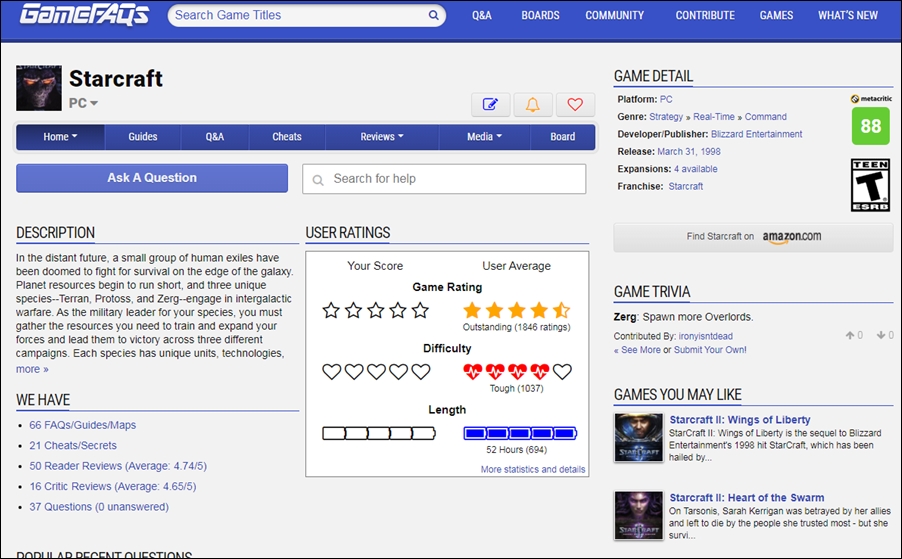Viewport: 902px width, 559px height.
Task: Set your difficulty to fifth heart
Action: pyautogui.click(x=421, y=372)
